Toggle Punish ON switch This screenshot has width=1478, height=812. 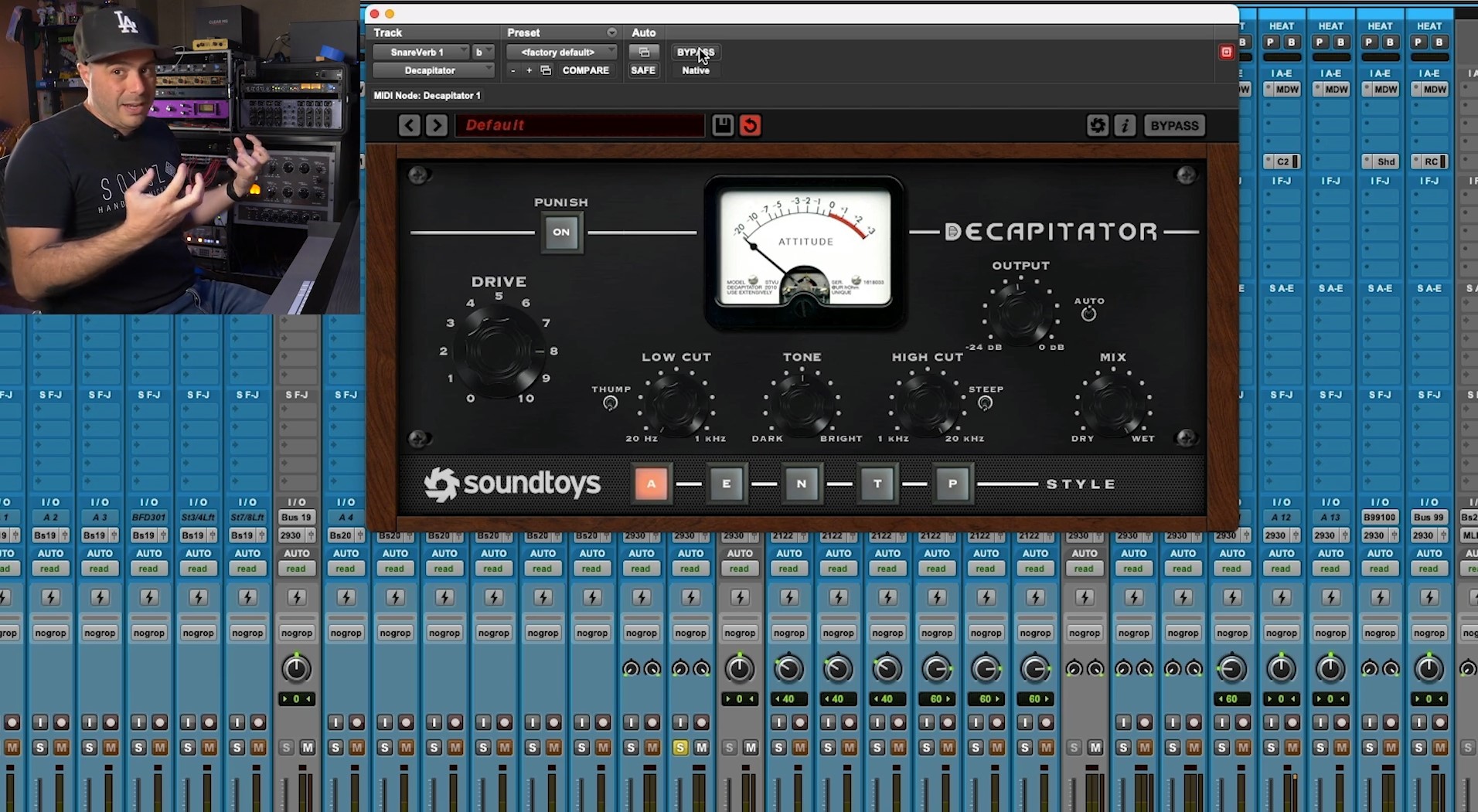[x=561, y=232]
